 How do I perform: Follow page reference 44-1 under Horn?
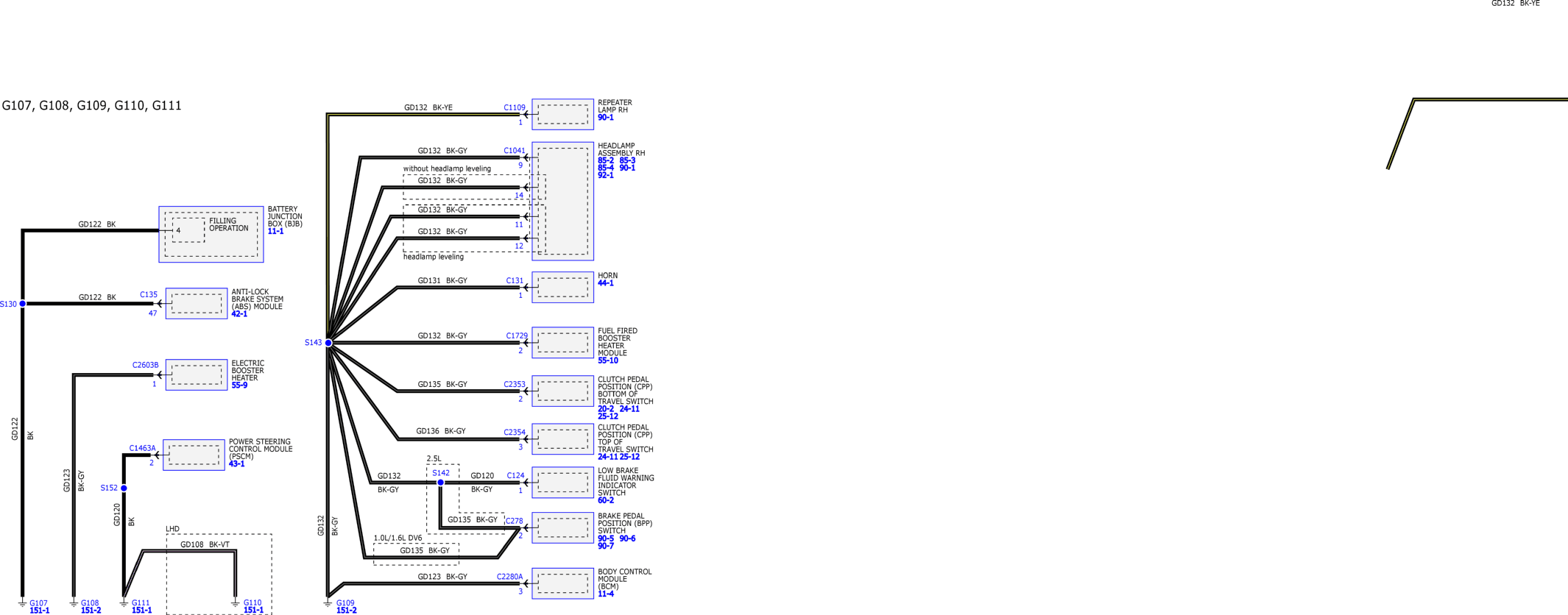pyautogui.click(x=605, y=283)
